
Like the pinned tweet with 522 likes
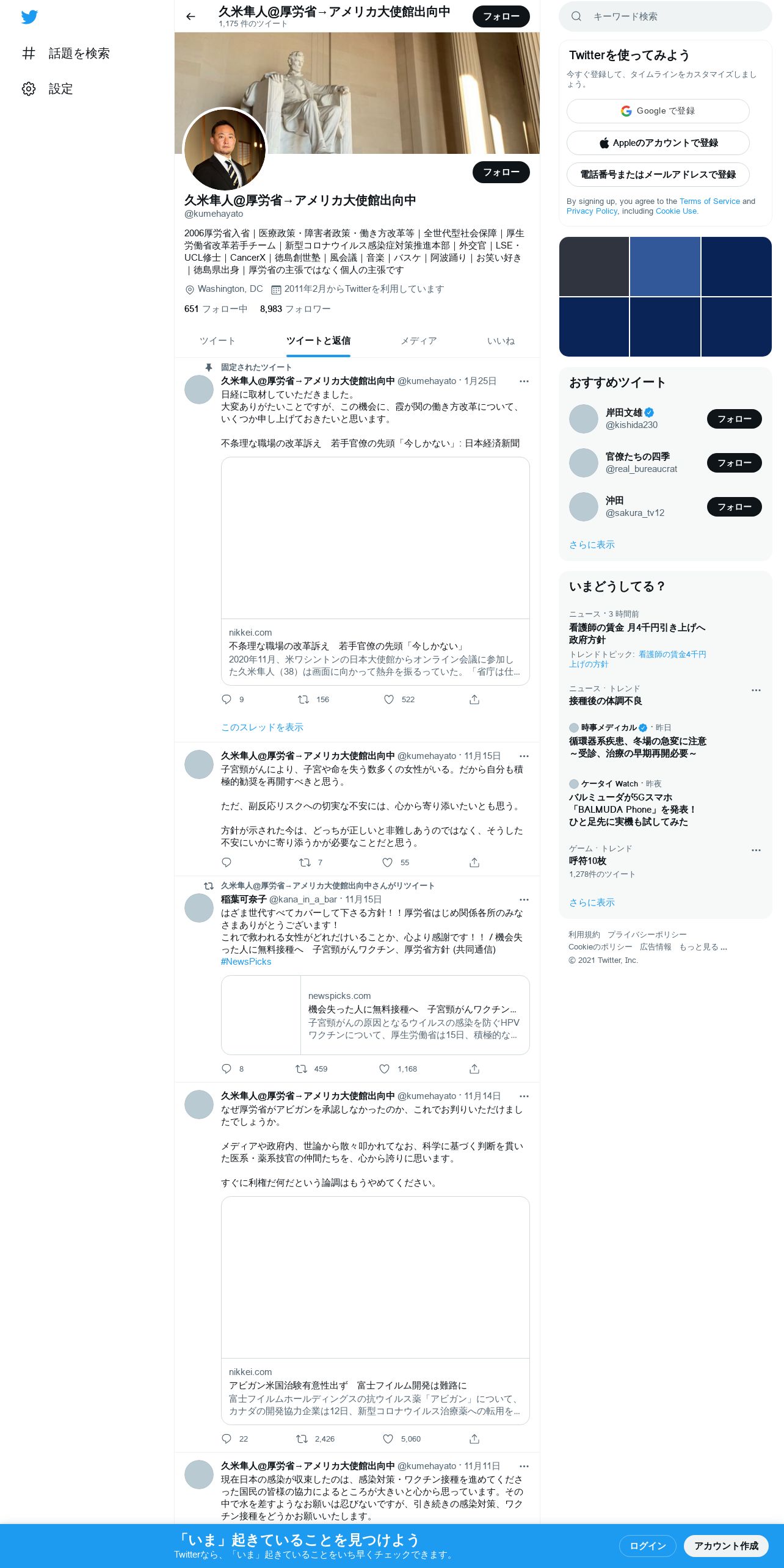click(x=389, y=700)
